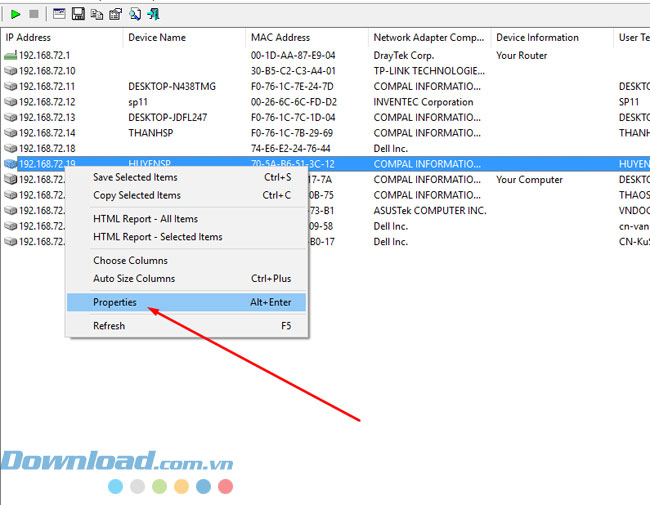Click device icon of highlighted 192.168.72.19 row
This screenshot has height=505, width=650.
[10, 164]
